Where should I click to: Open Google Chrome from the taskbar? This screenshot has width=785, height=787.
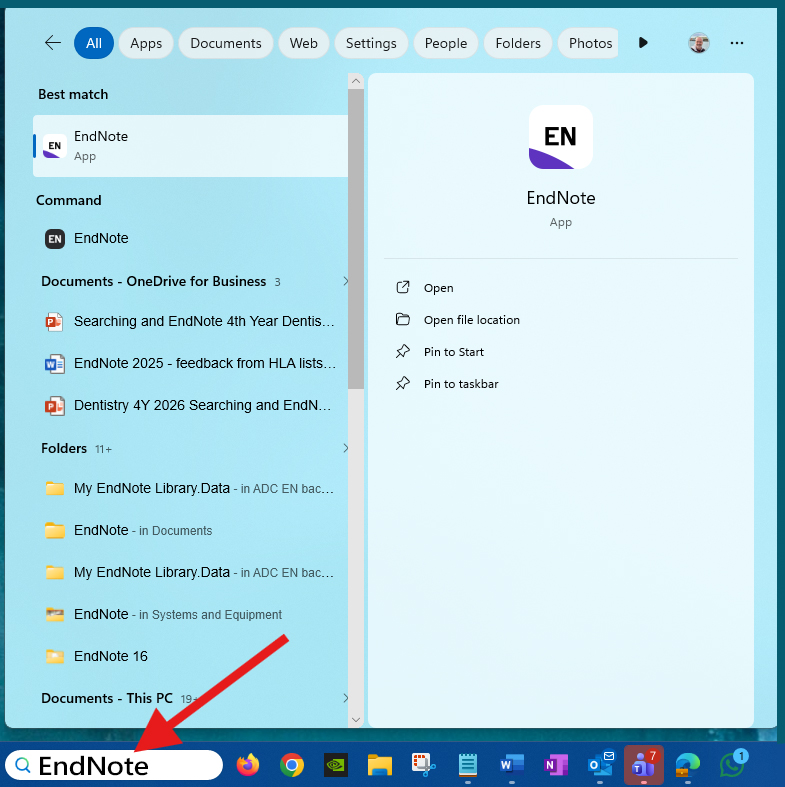292,765
